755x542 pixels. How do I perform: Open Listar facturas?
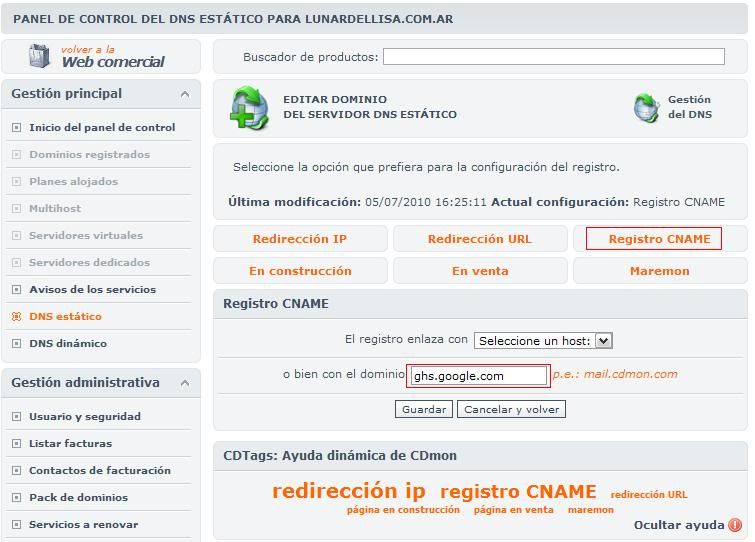point(70,443)
